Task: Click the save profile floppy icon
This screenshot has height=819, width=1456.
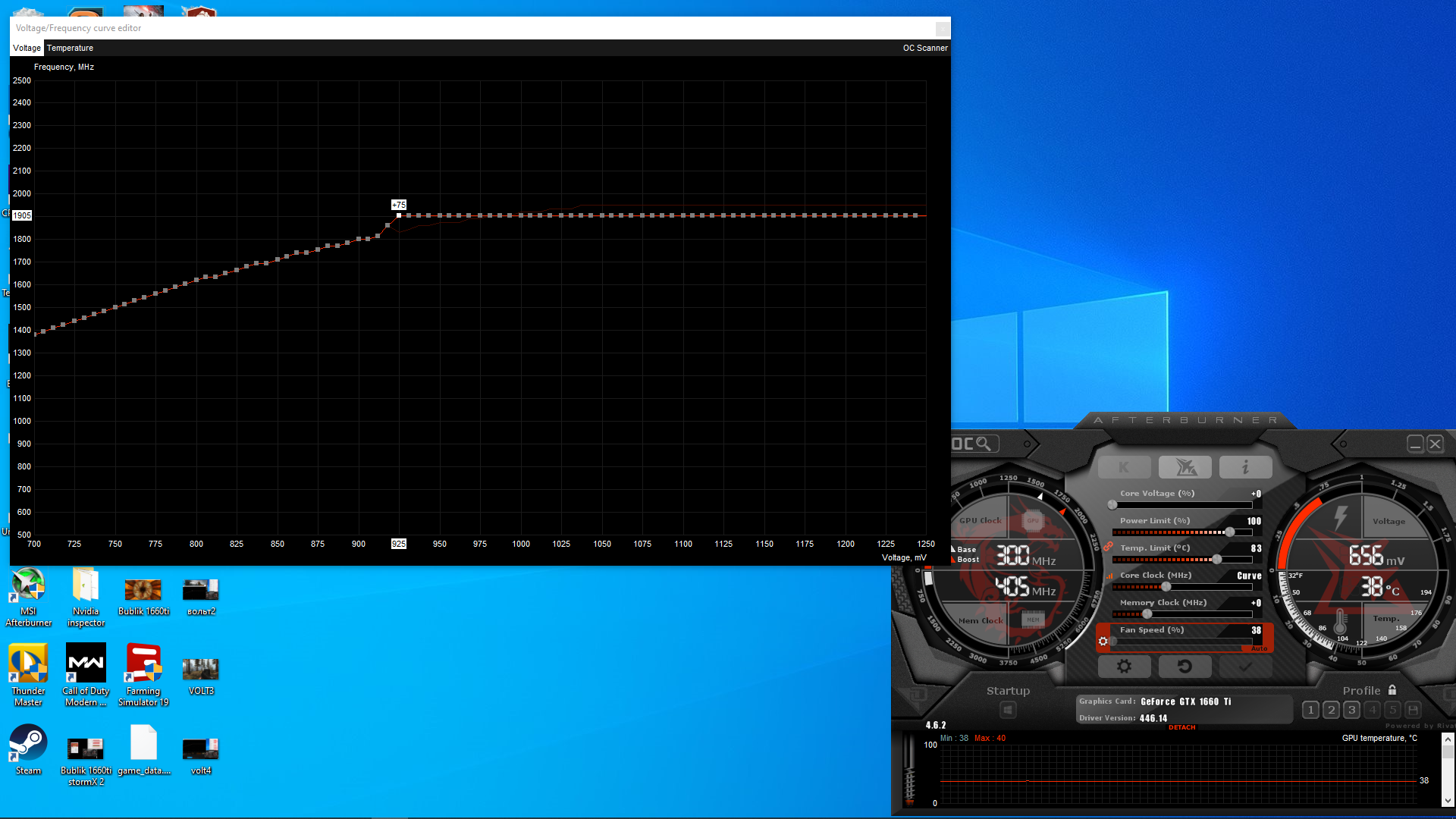Action: (x=1413, y=710)
